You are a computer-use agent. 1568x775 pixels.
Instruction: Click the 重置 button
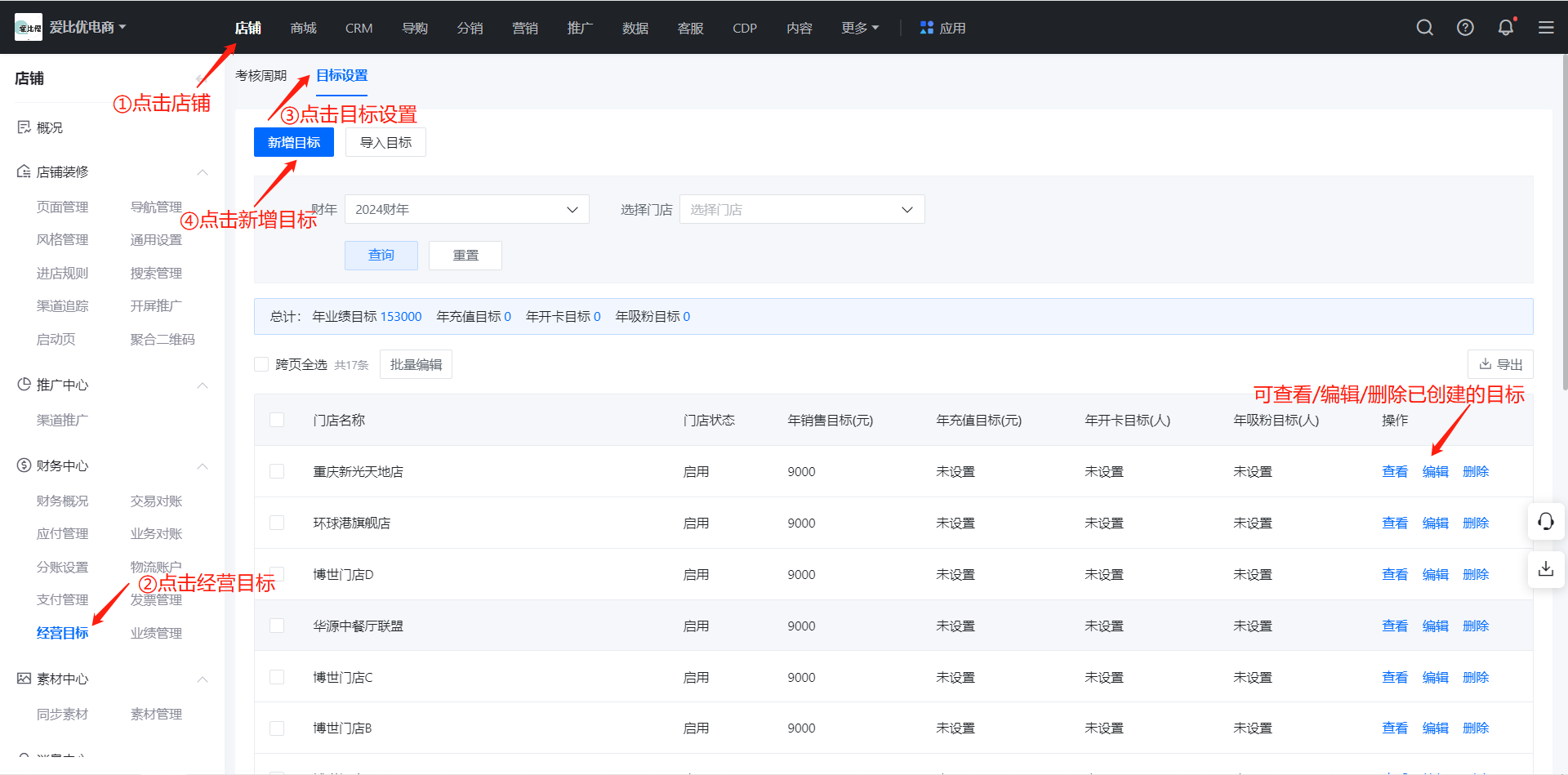(x=465, y=255)
